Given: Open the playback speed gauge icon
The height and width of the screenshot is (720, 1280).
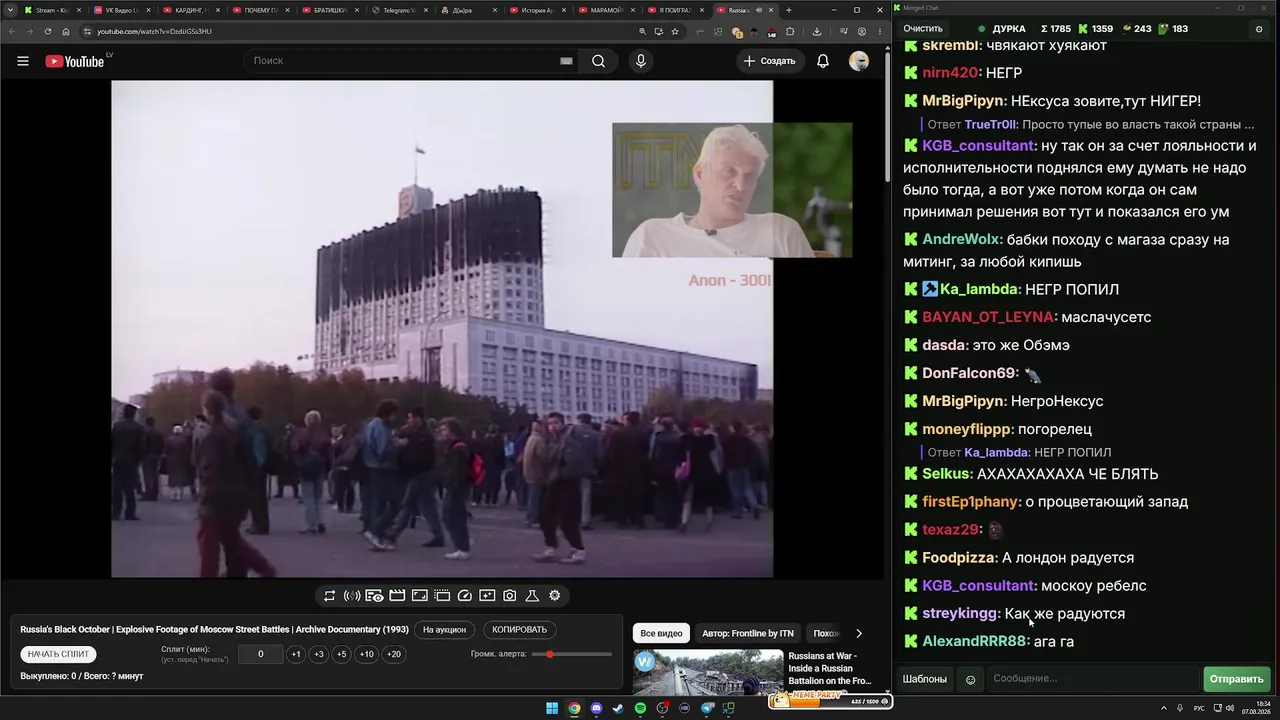Looking at the screenshot, I should 464,596.
